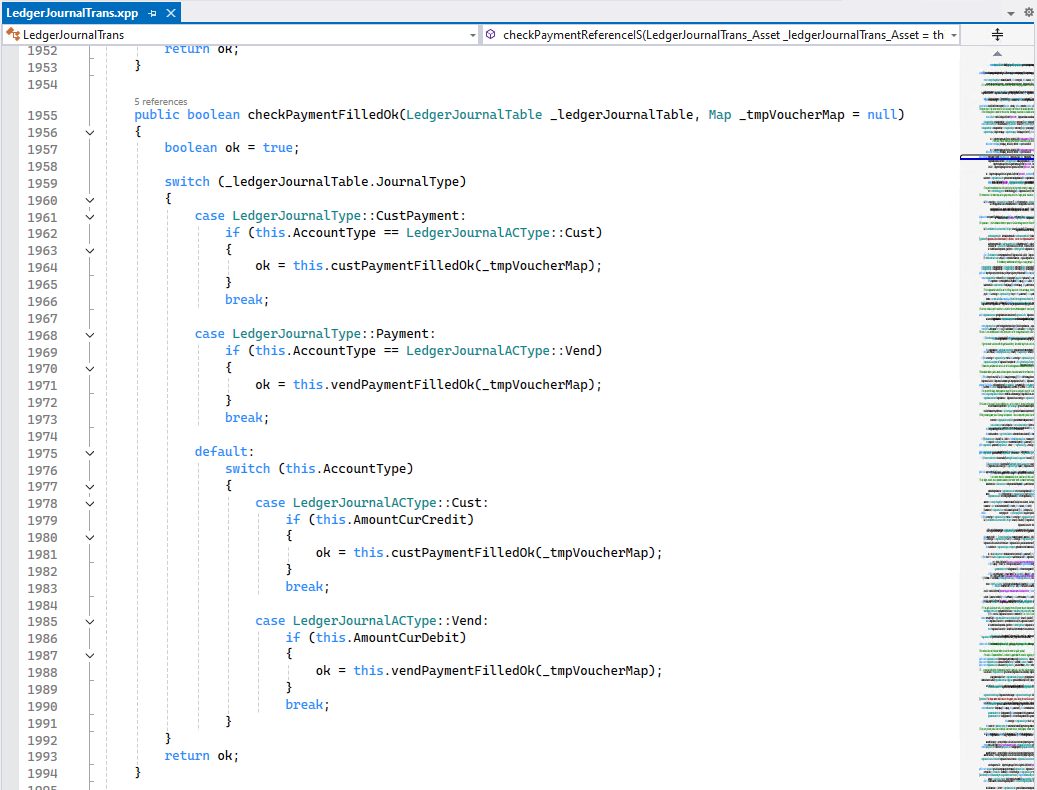
Task: Click the minimap scrollbar viewport marker
Action: click(997, 157)
